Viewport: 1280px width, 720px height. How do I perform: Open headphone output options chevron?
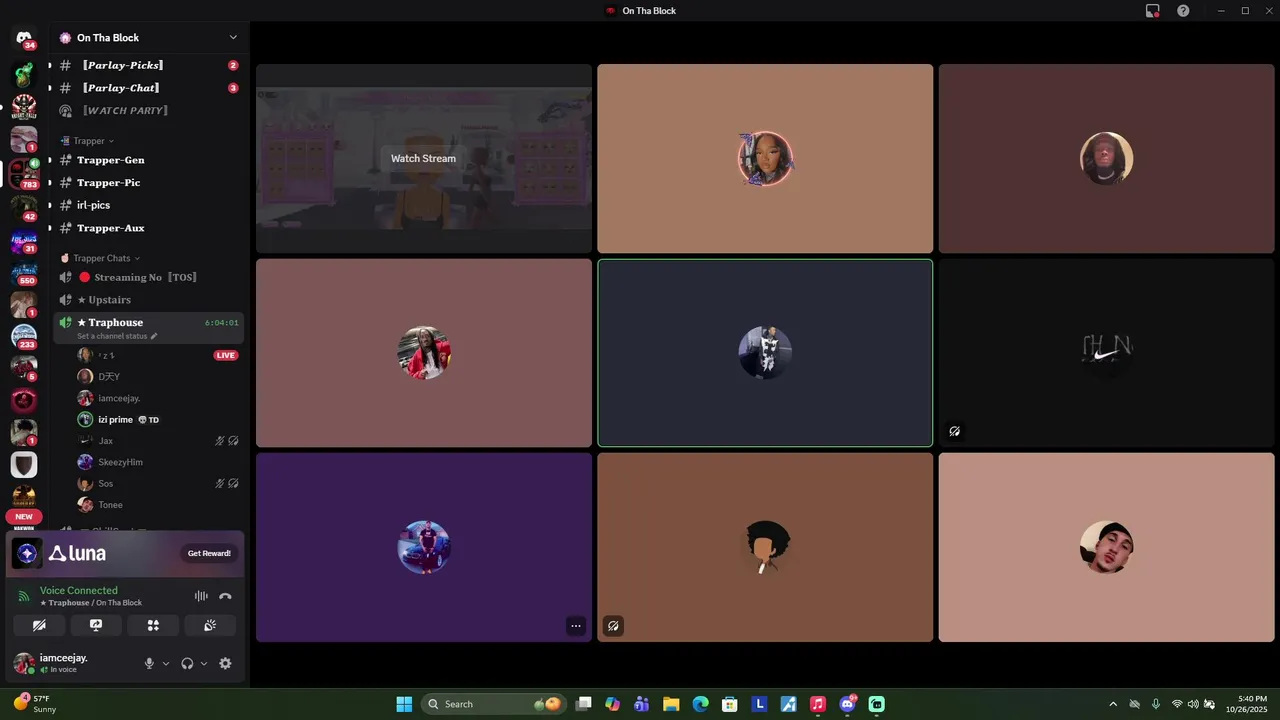[204, 663]
